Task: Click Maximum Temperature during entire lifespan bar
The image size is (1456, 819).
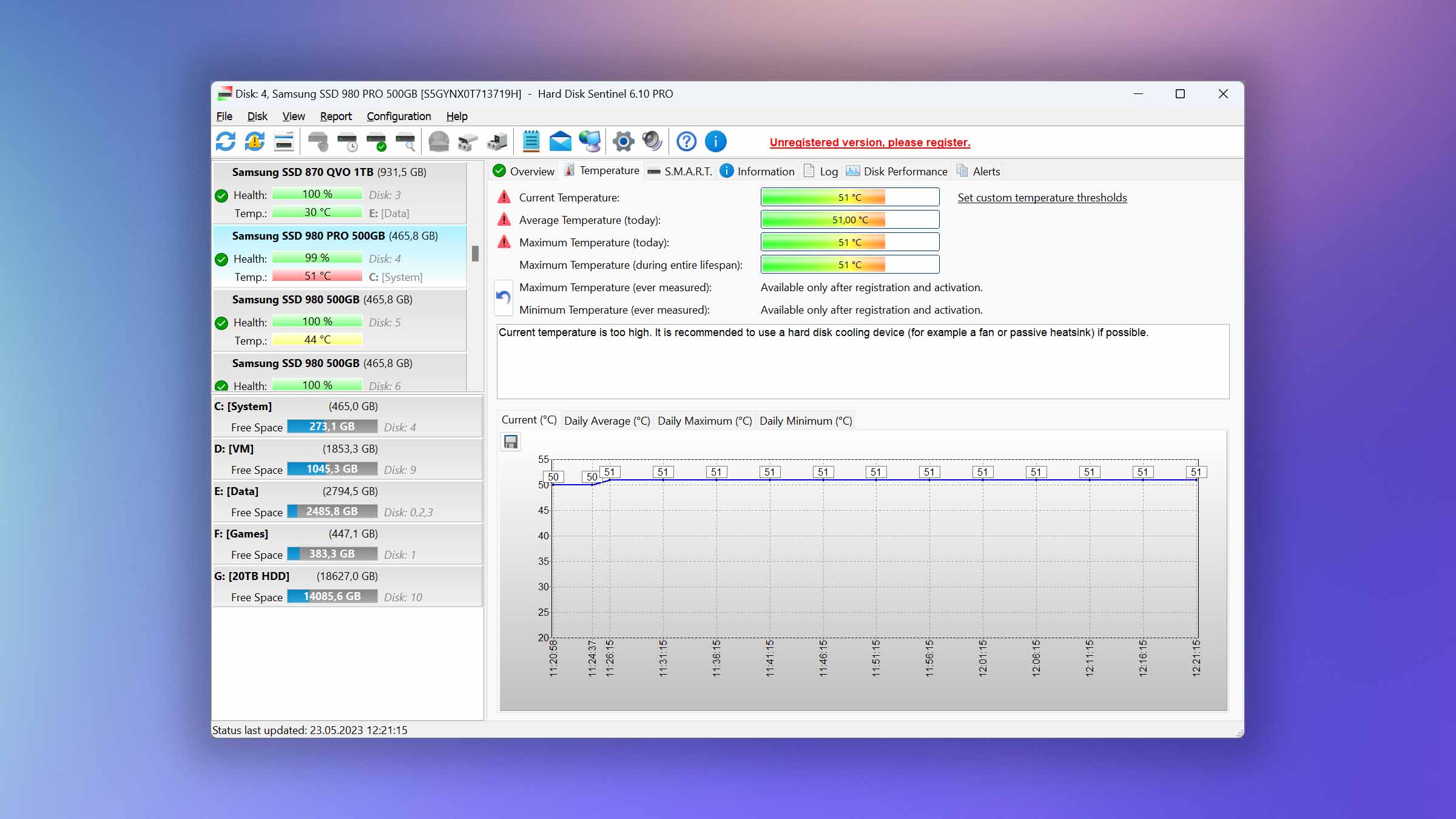Action: 850,265
